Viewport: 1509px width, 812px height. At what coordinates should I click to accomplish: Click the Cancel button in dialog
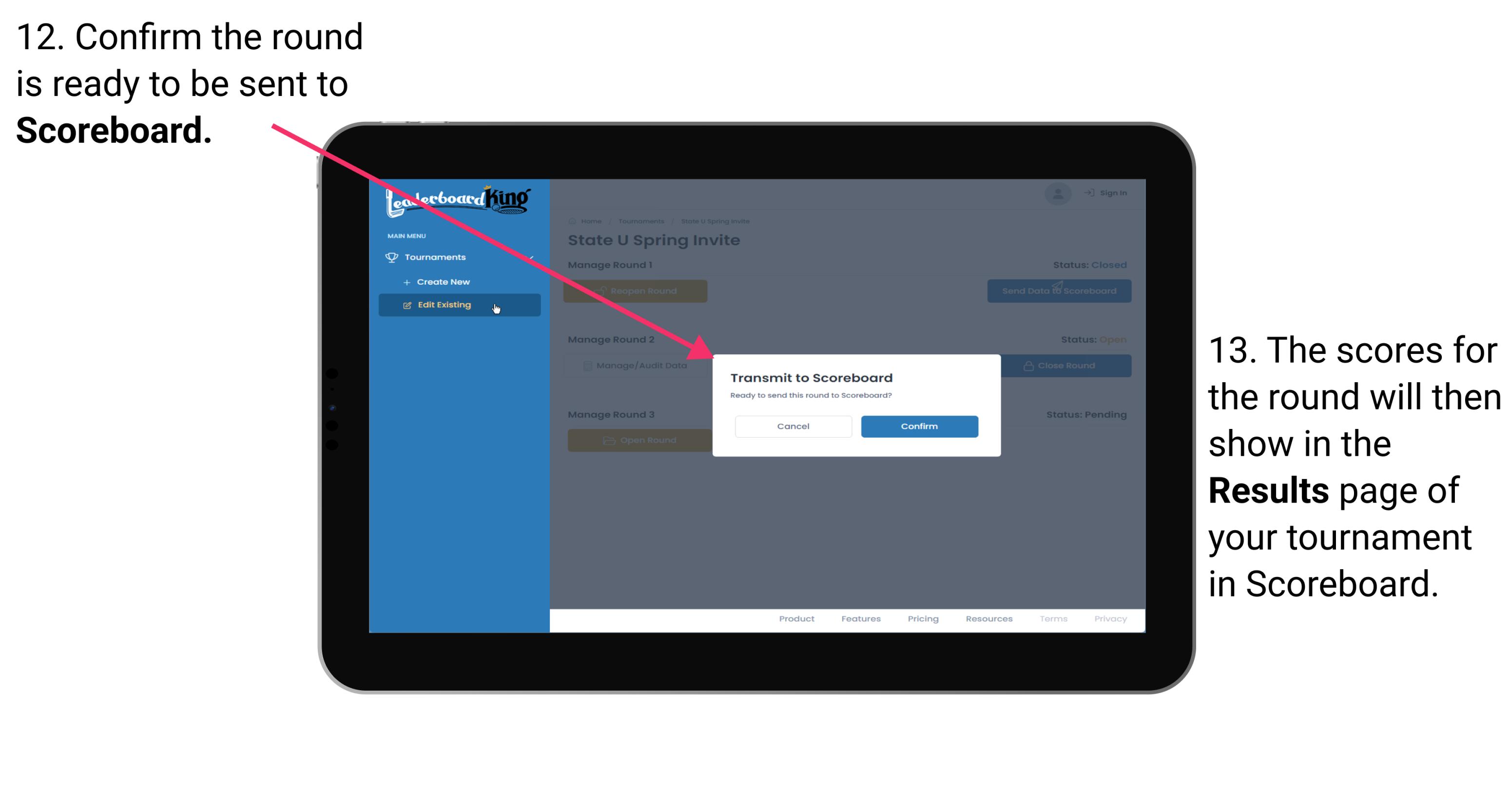point(793,426)
